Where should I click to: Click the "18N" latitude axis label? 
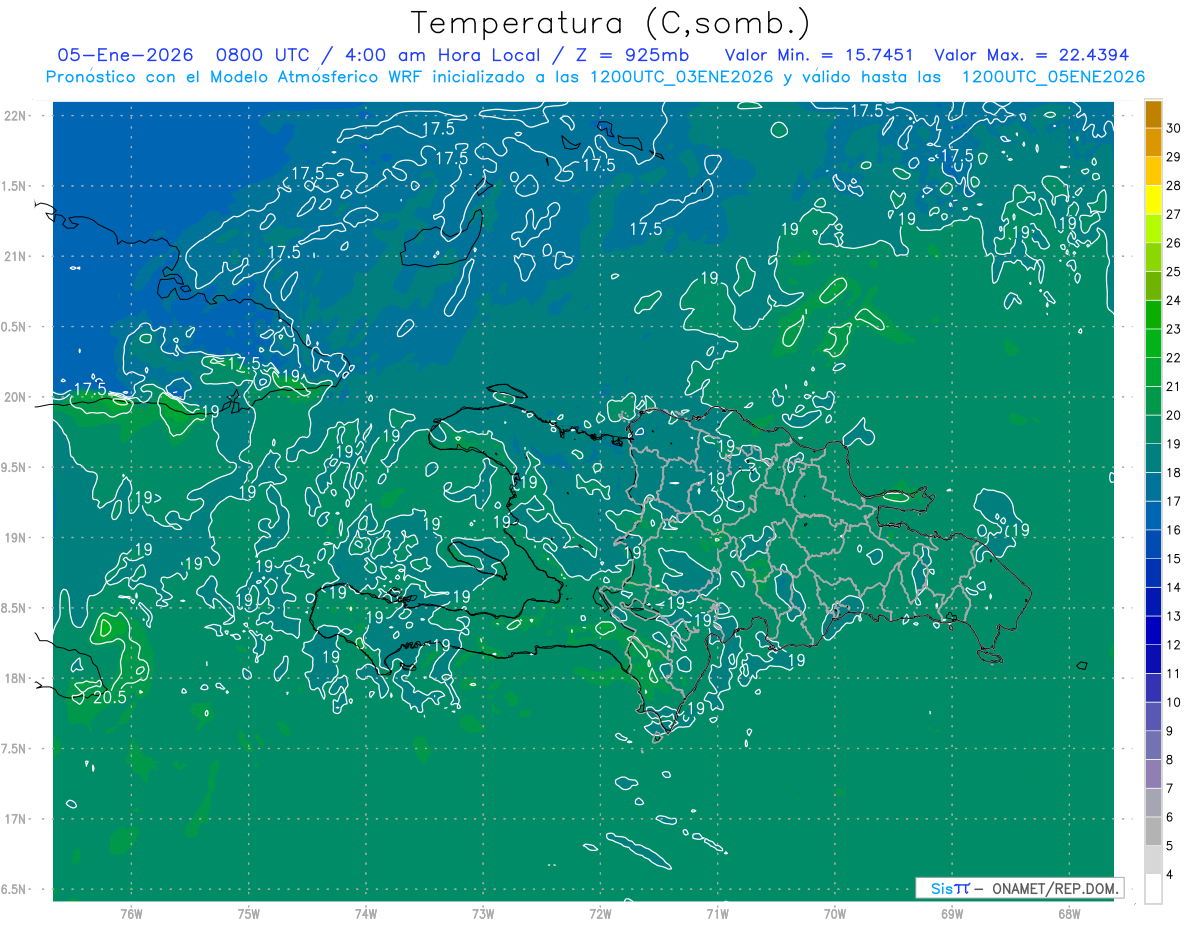pos(14,678)
